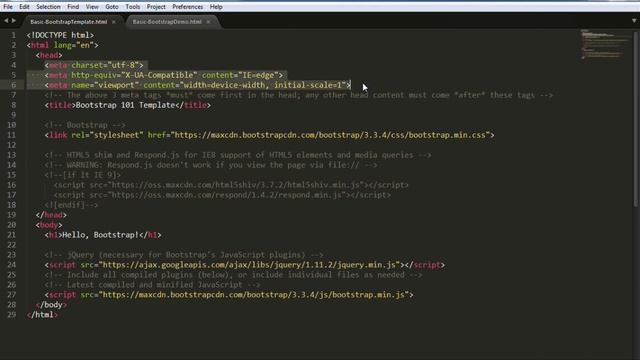
Task: Click the 'Latest compiled and minified JavaScript' comment
Action: click(x=152, y=285)
